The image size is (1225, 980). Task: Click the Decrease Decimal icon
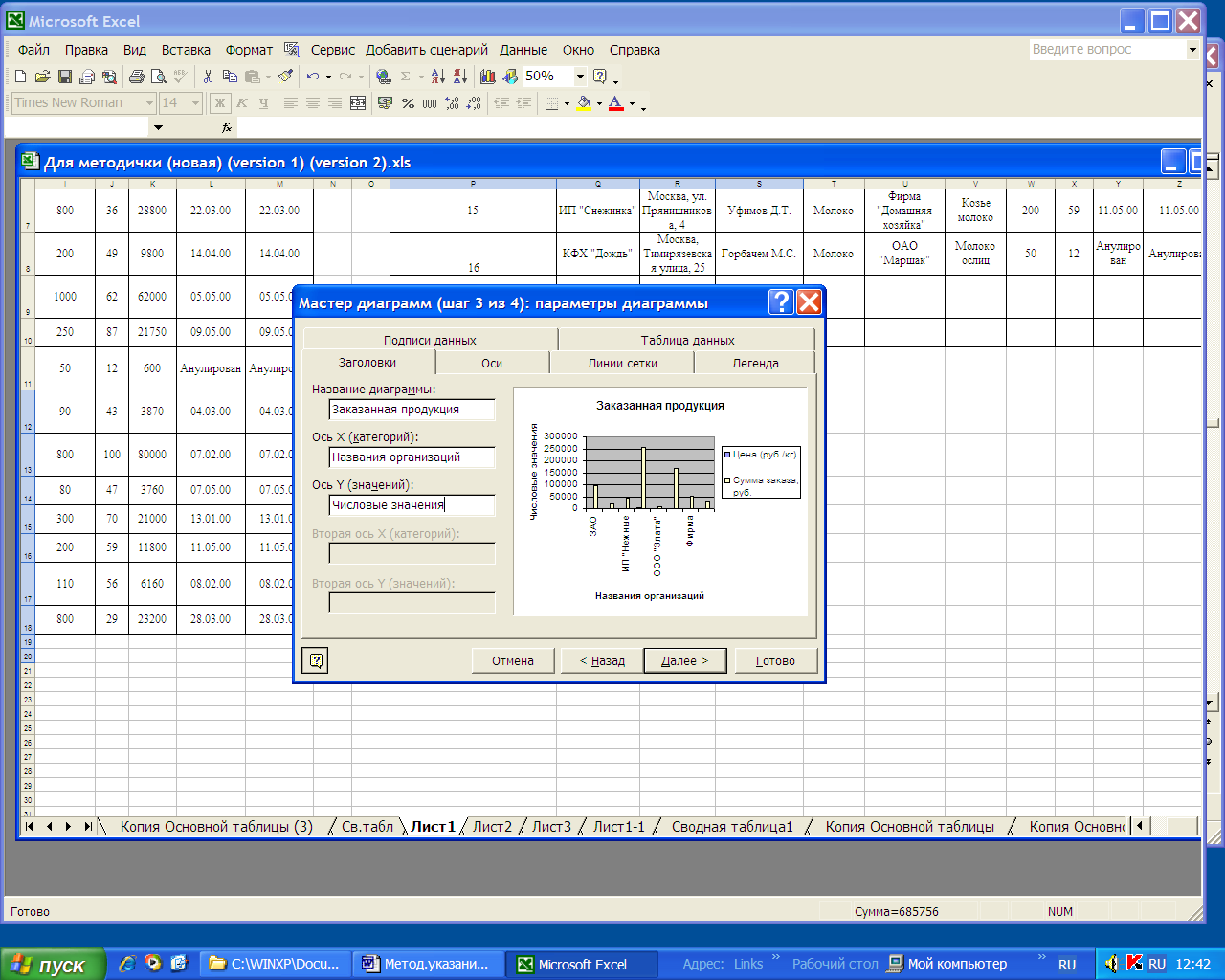pos(474,103)
